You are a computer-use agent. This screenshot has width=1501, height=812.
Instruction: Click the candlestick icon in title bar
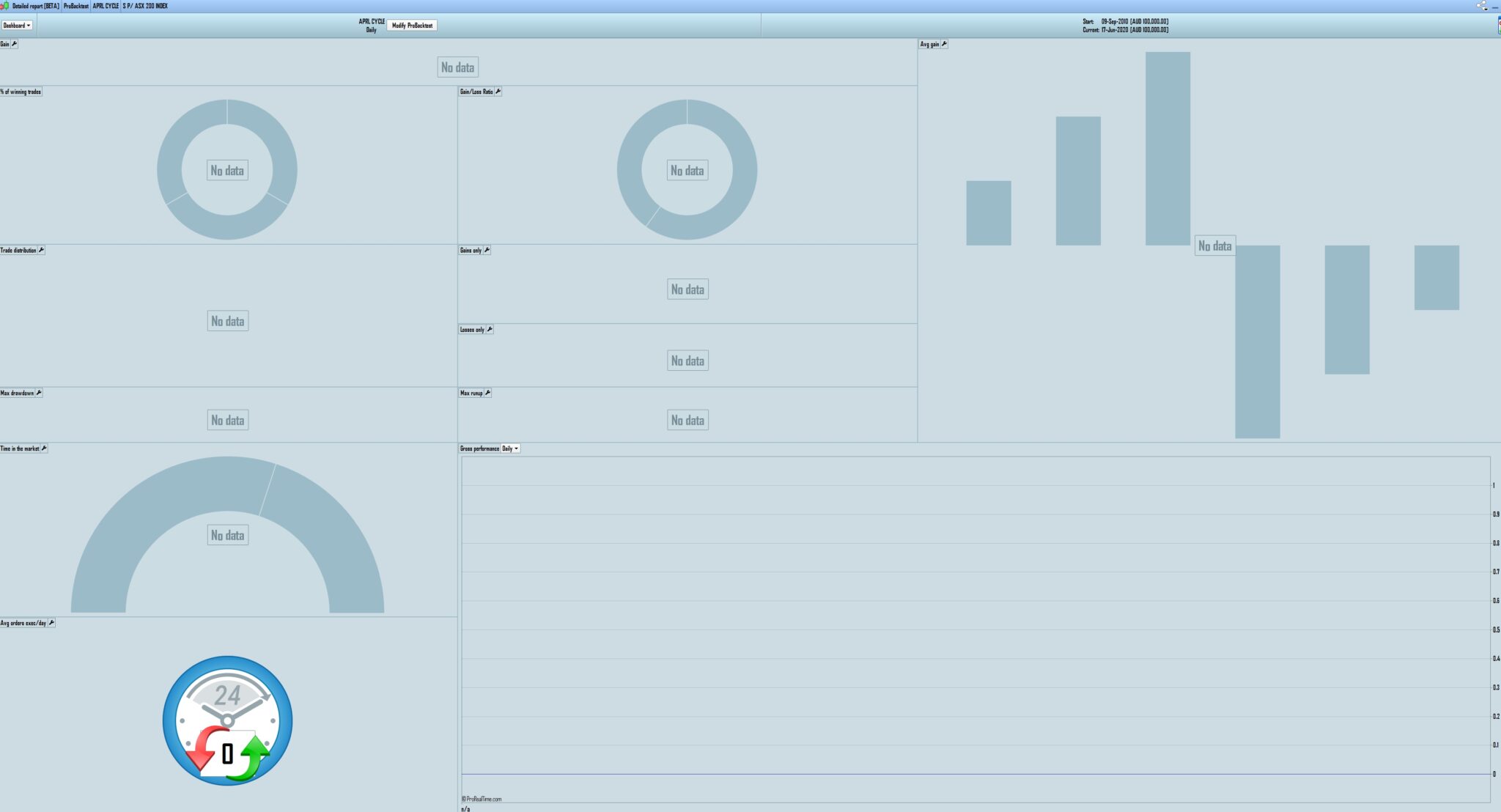pyautogui.click(x=5, y=6)
